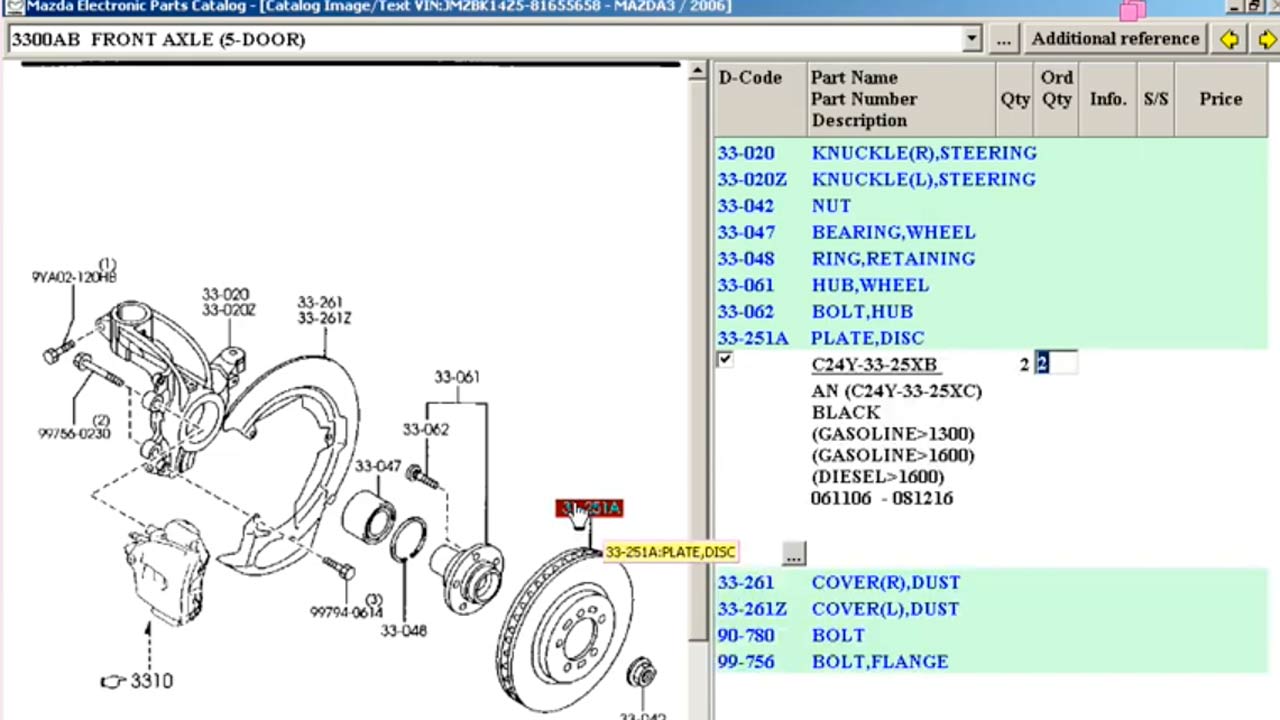The image size is (1280, 720).
Task: Click the Info. column header
Action: point(1107,99)
